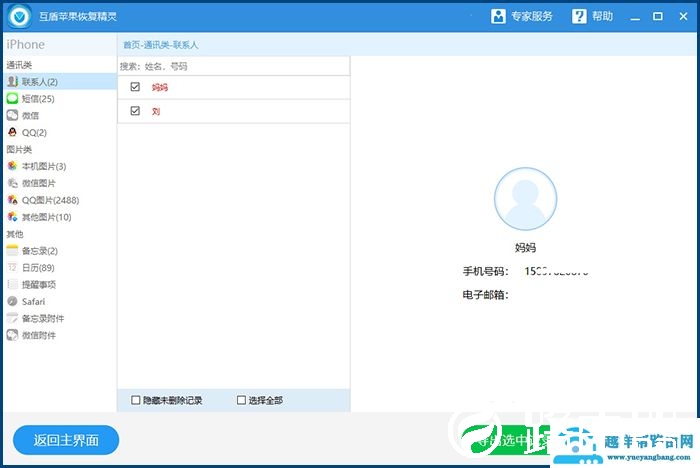The image size is (700, 468).
Task: Minimize the application window
Action: click(635, 17)
